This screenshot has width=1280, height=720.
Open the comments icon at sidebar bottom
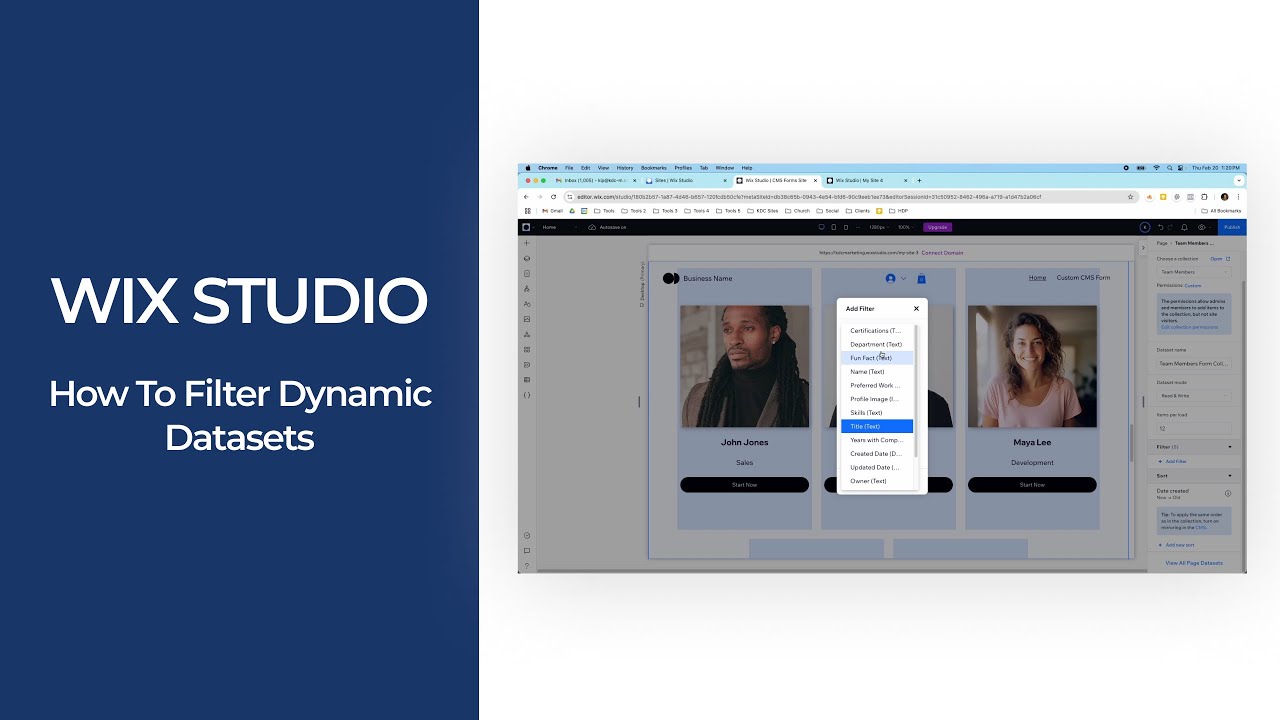click(x=527, y=551)
